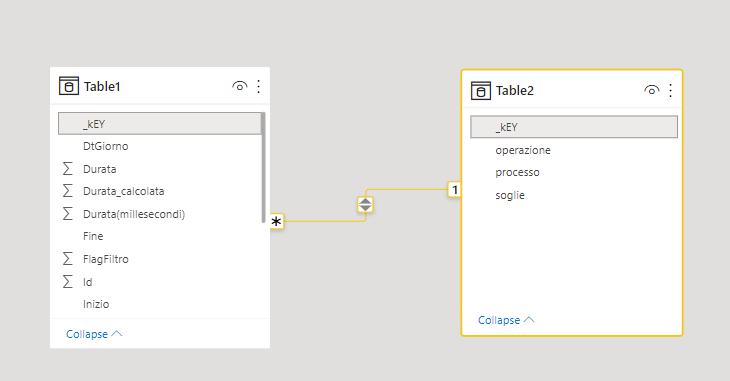
Task: Toggle visibility eye of Table2
Action: 651,90
